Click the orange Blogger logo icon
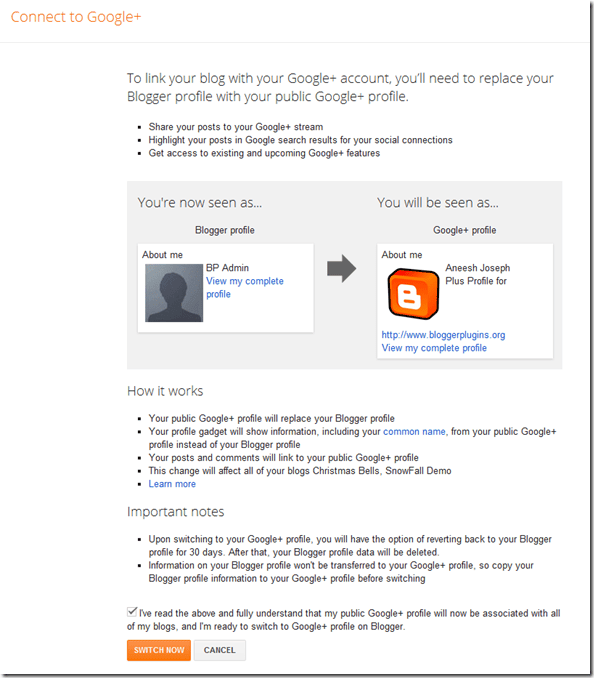Screen dimensions: 594x678 [413, 294]
